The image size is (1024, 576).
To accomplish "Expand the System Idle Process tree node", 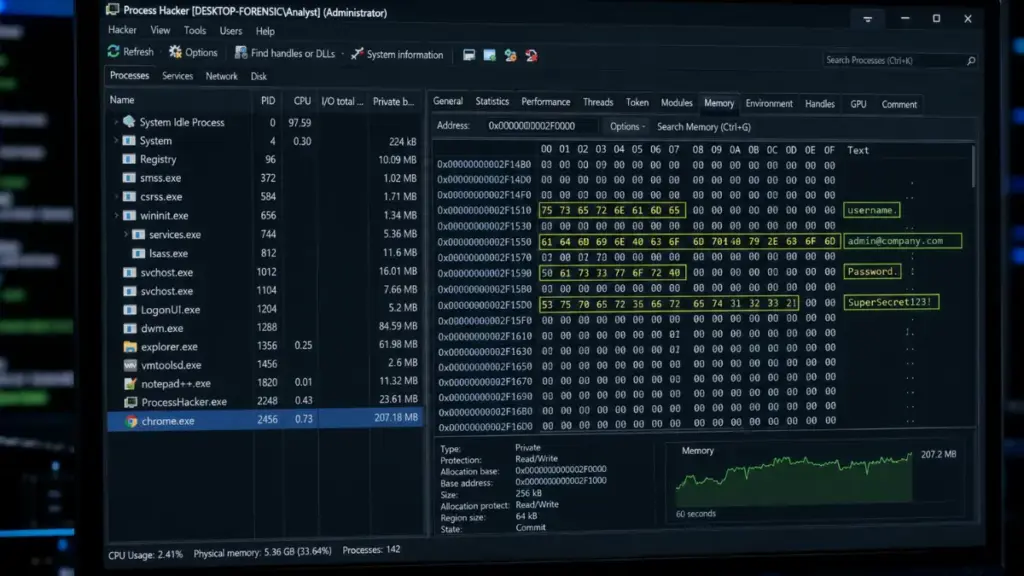I will click(116, 122).
